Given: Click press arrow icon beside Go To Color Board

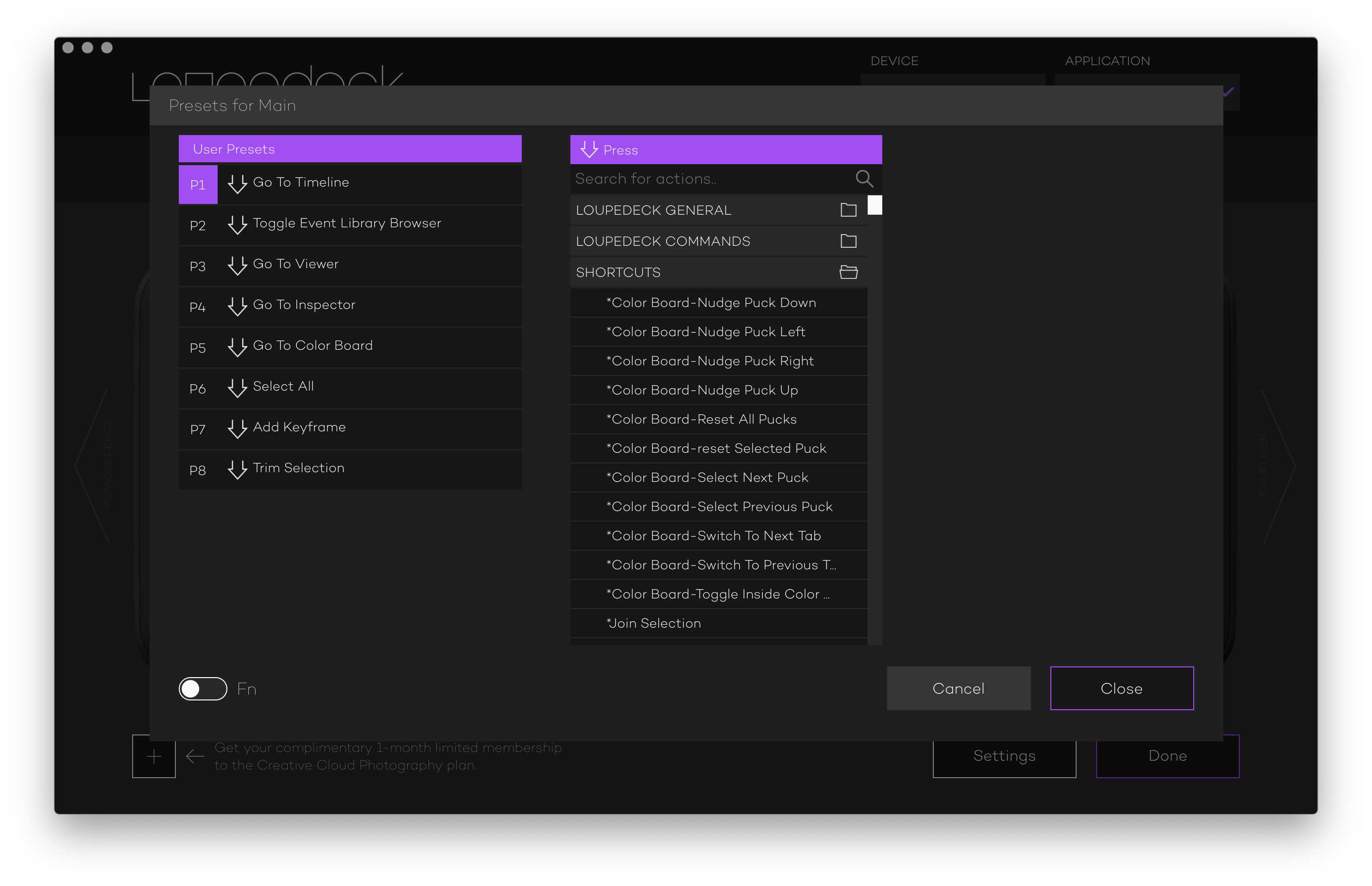Looking at the screenshot, I should tap(237, 347).
